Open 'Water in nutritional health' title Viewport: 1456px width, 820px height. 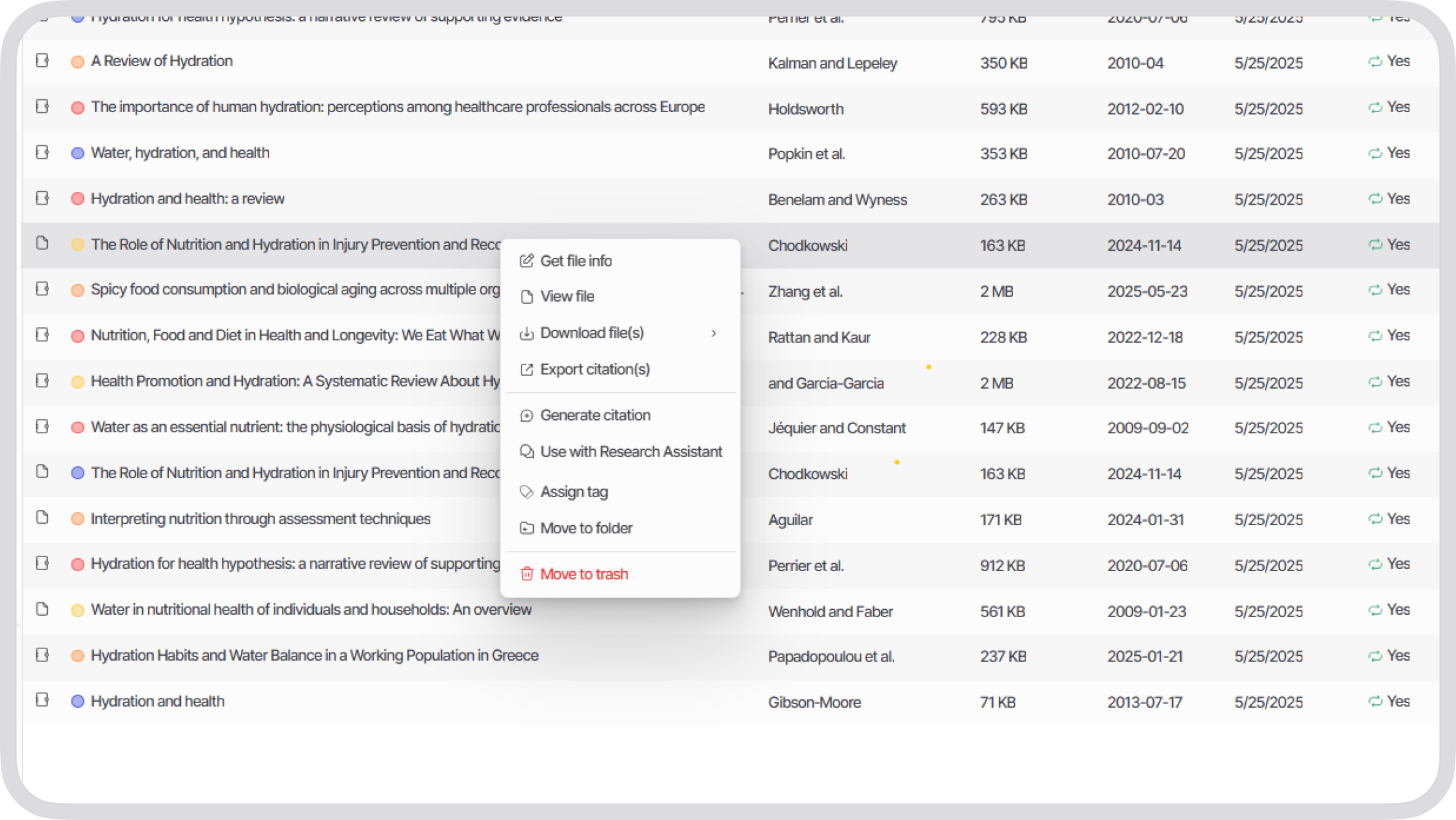311,610
